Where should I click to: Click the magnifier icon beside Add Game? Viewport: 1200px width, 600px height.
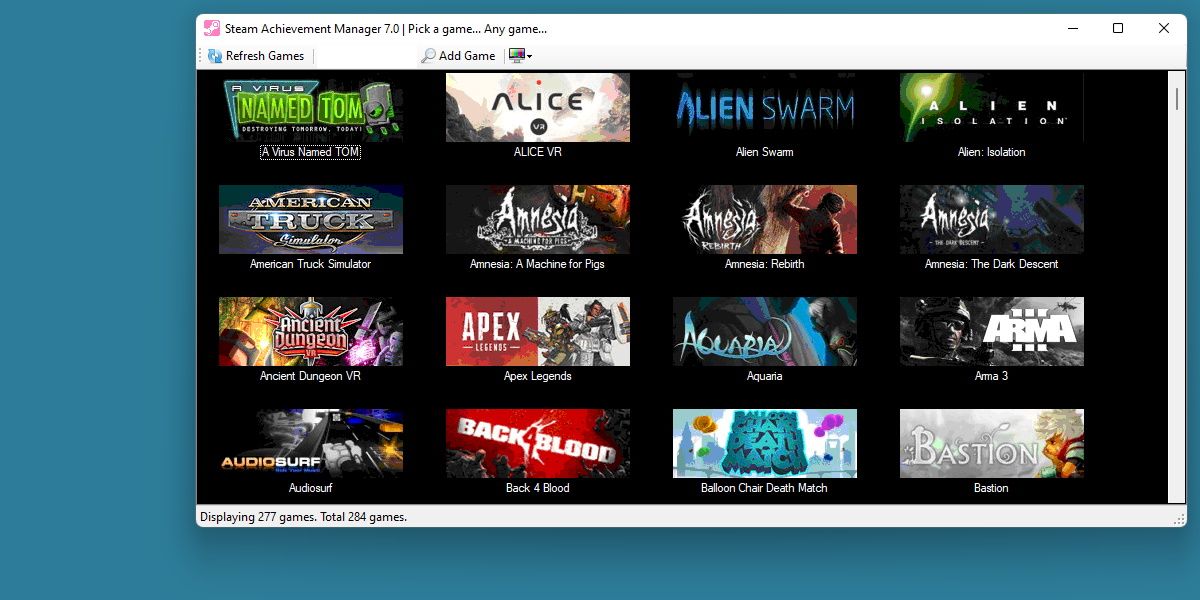pyautogui.click(x=427, y=56)
